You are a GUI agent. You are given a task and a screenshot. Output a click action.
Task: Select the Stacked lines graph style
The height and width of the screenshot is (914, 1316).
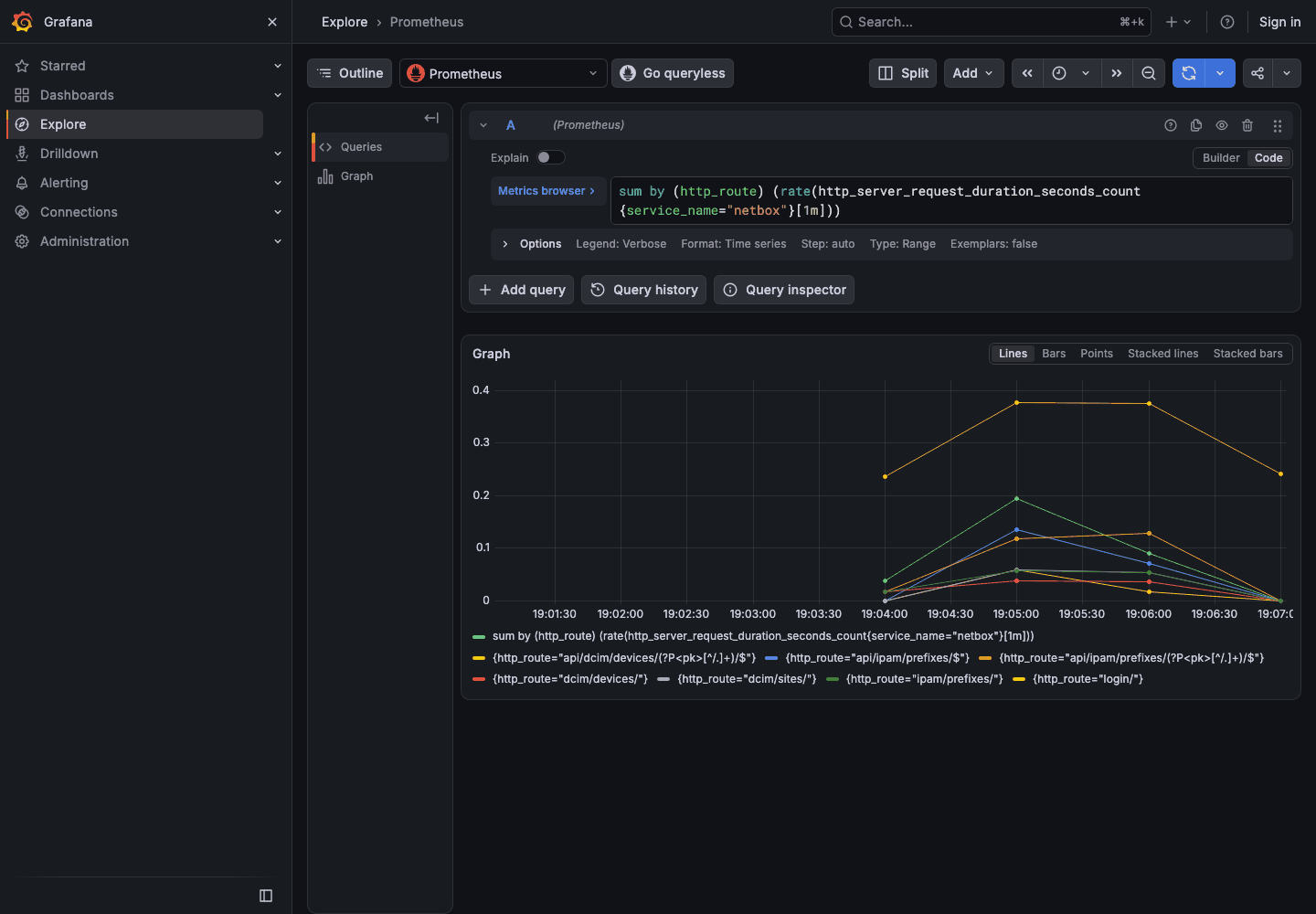point(1162,354)
